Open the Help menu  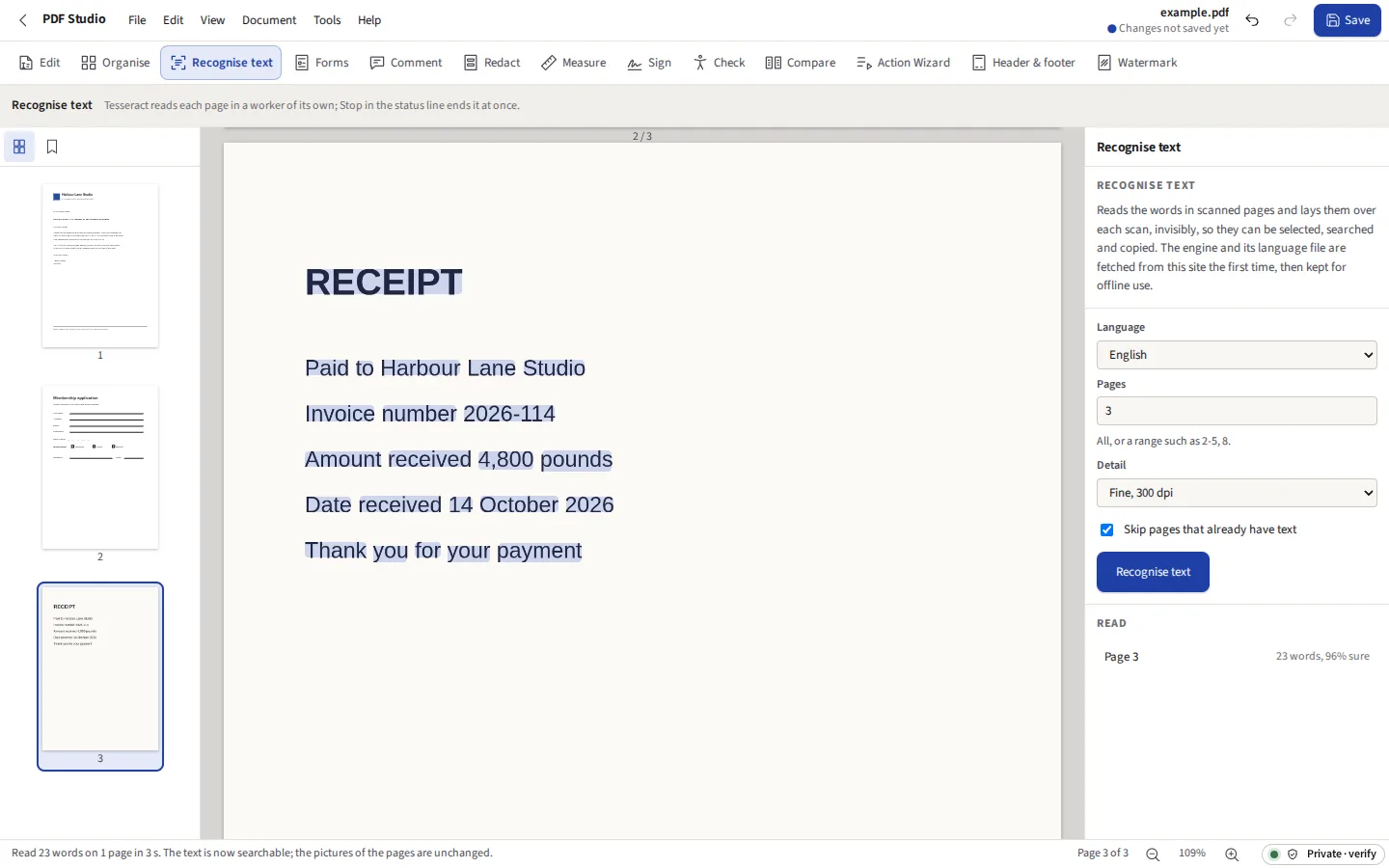[369, 20]
